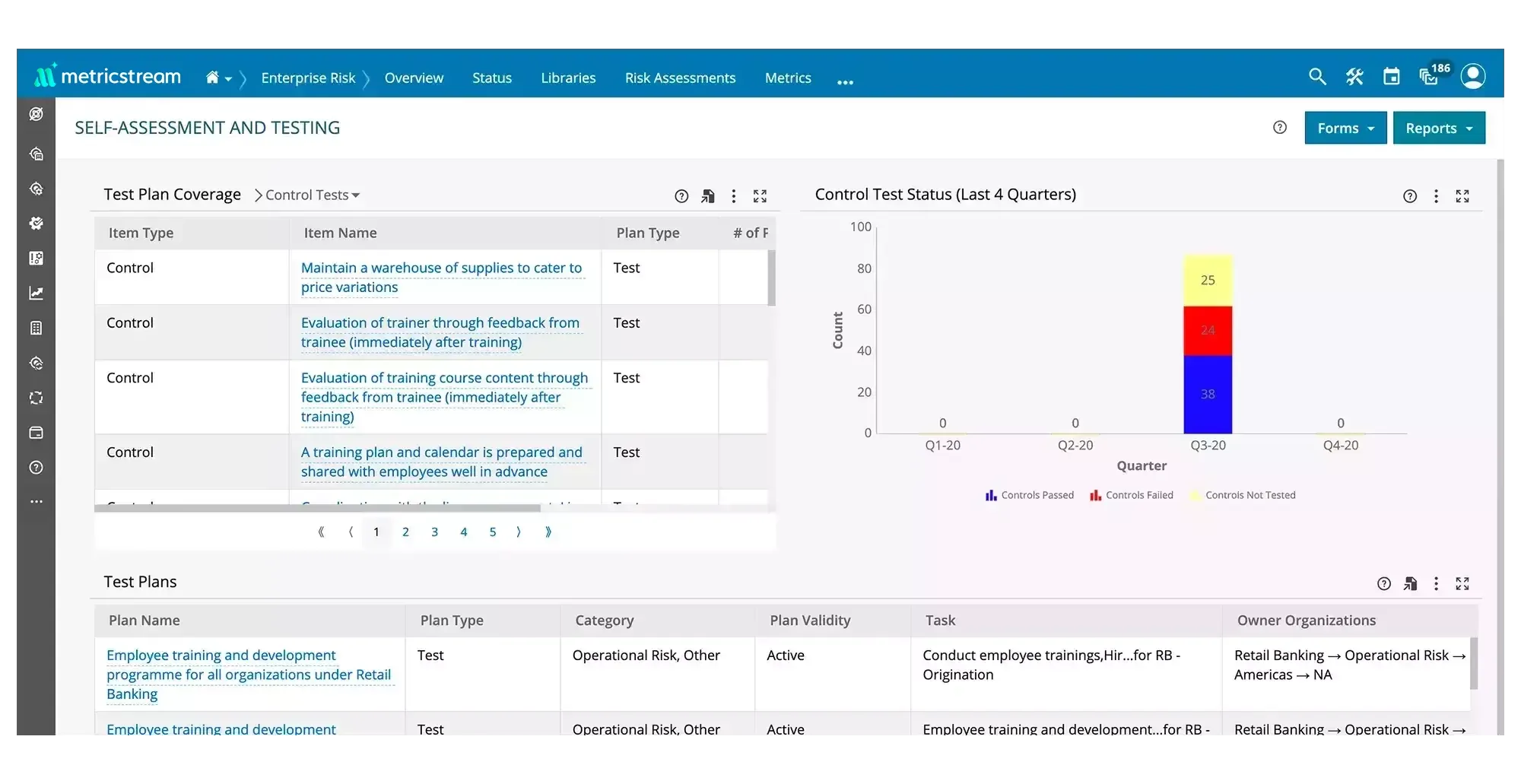This screenshot has height=784, width=1521.
Task: Expand Test Plans panel to fullscreen
Action: point(1462,584)
